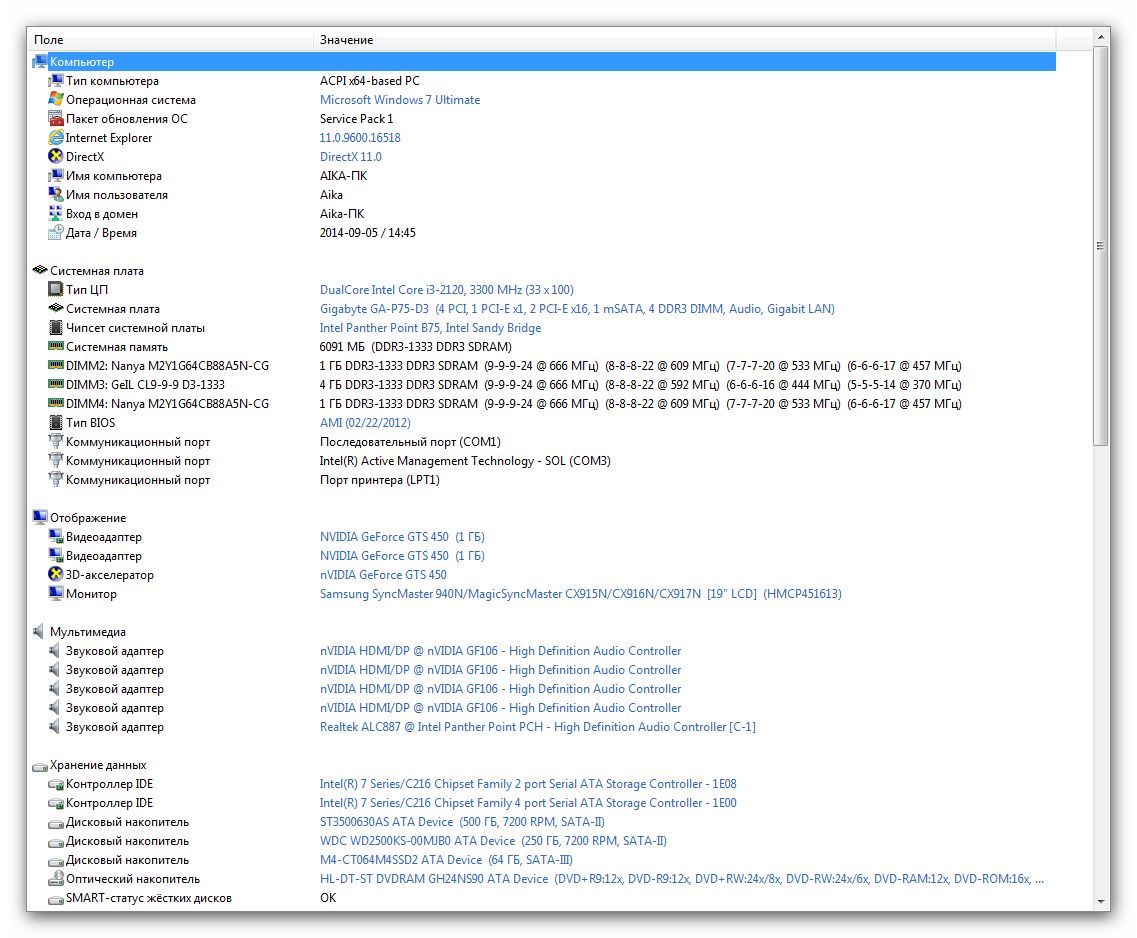Click the last Контроллер IDE row icon
Screen dimensions: 1137x938
[x=56, y=804]
